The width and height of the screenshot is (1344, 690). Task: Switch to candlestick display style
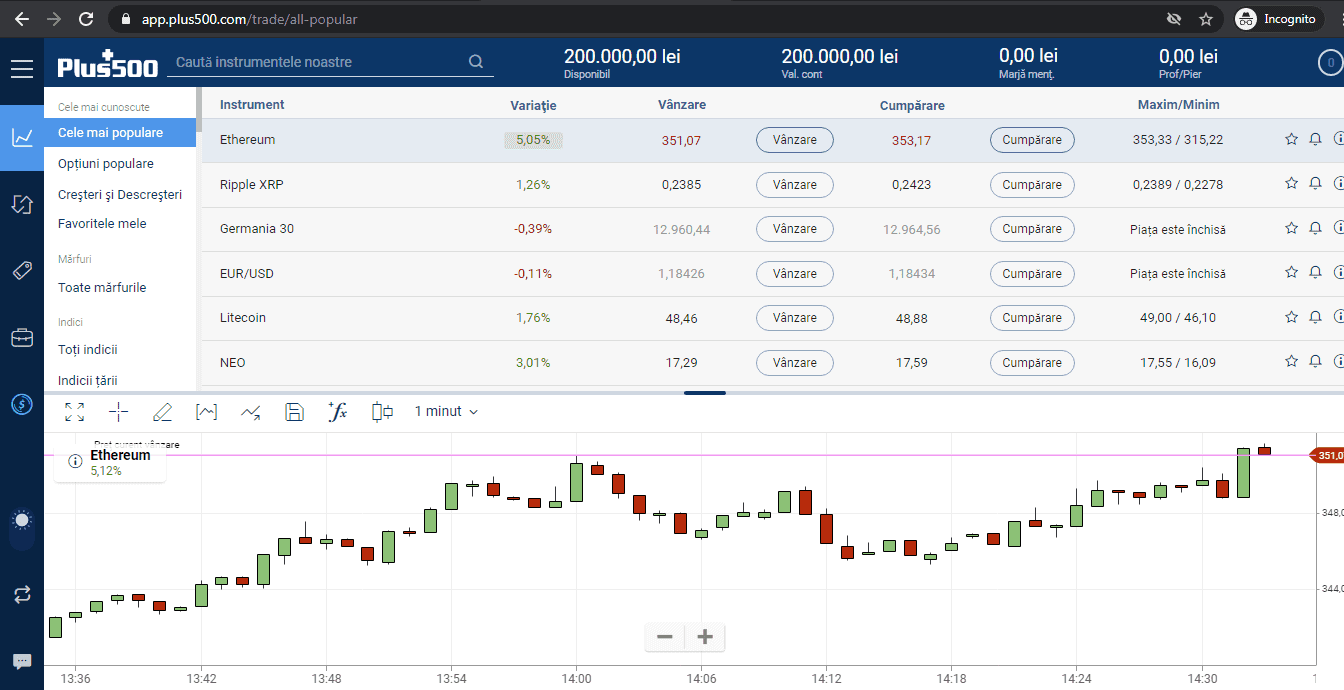[381, 411]
